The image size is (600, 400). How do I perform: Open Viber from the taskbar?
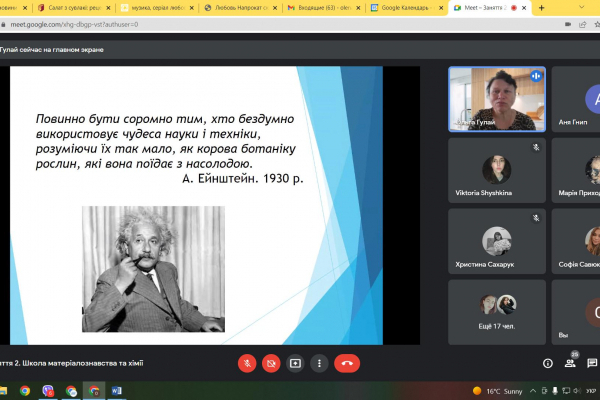[48, 391]
